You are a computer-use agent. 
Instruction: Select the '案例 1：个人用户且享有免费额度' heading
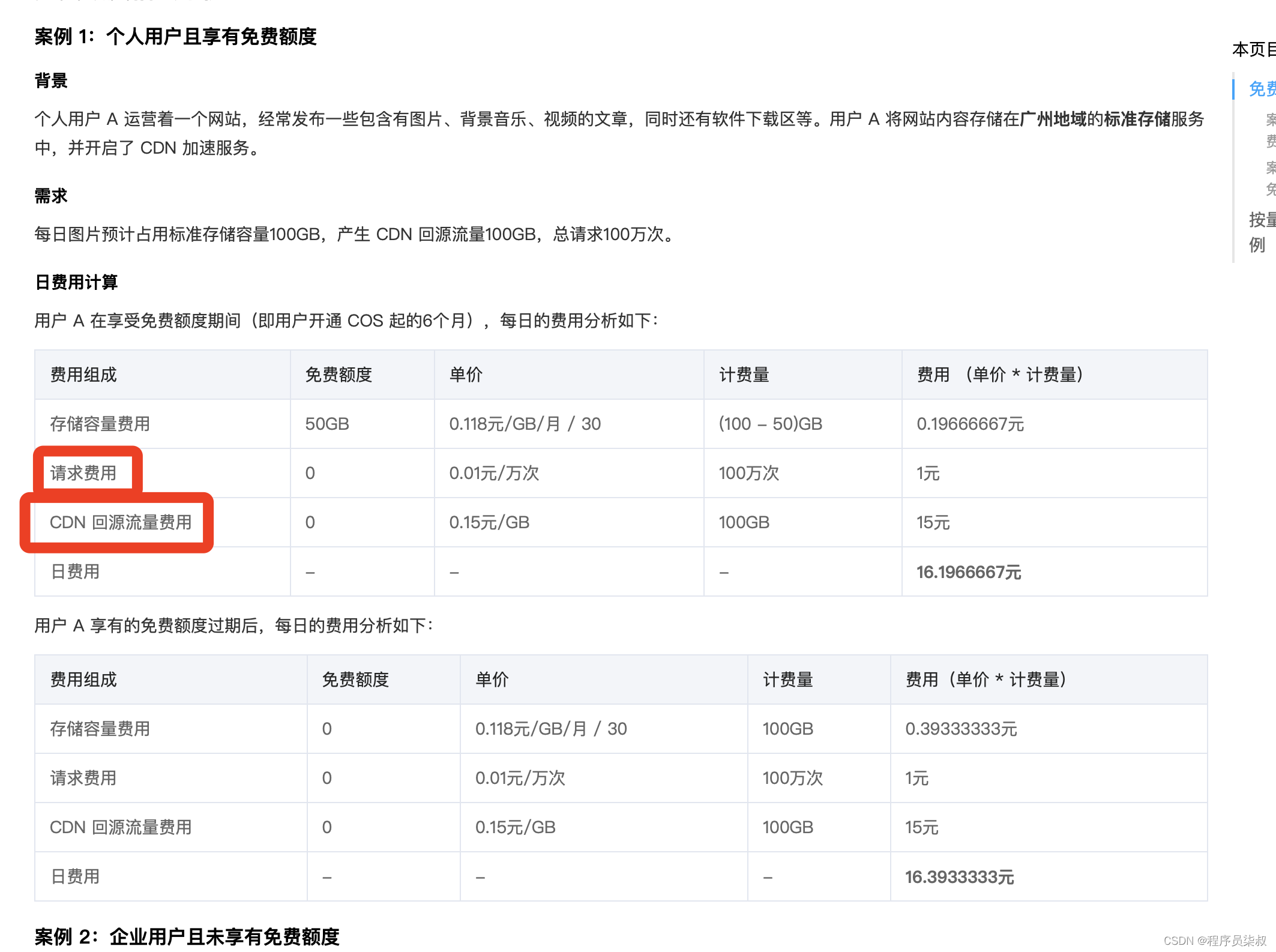(x=175, y=37)
